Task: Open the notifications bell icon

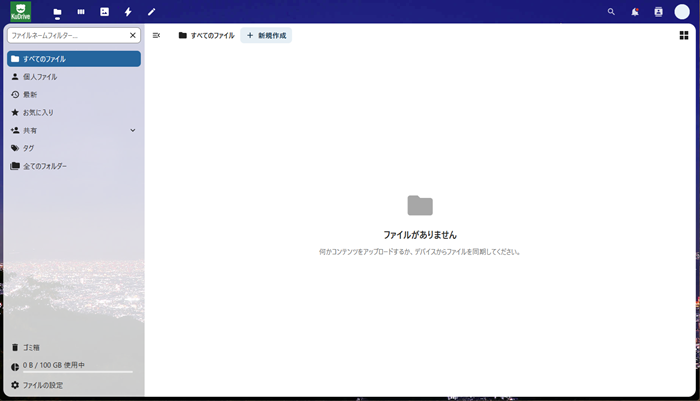Action: pos(635,12)
